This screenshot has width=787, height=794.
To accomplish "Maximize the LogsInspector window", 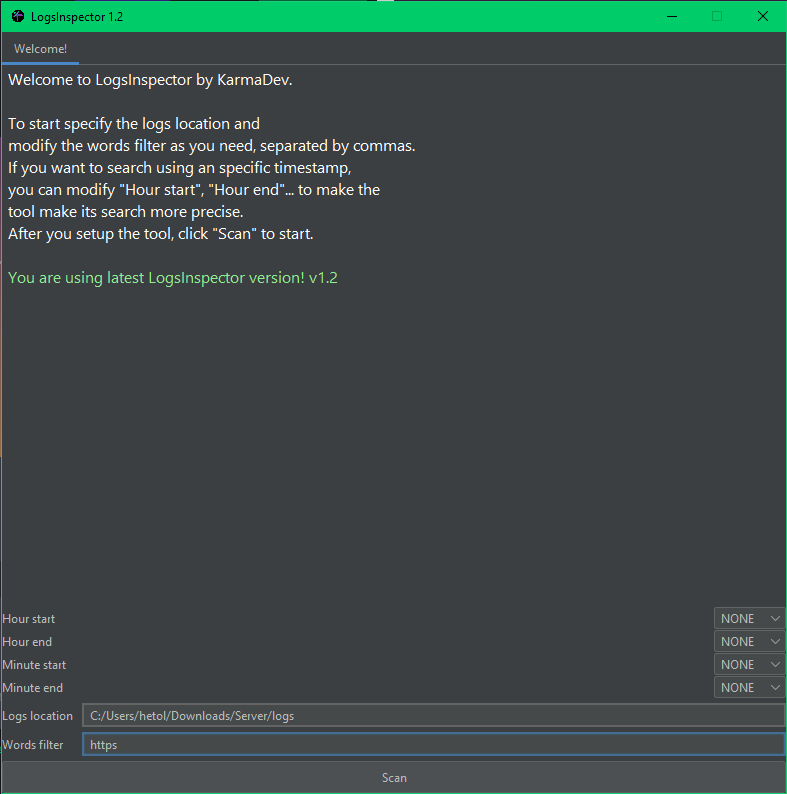I will [x=717, y=16].
